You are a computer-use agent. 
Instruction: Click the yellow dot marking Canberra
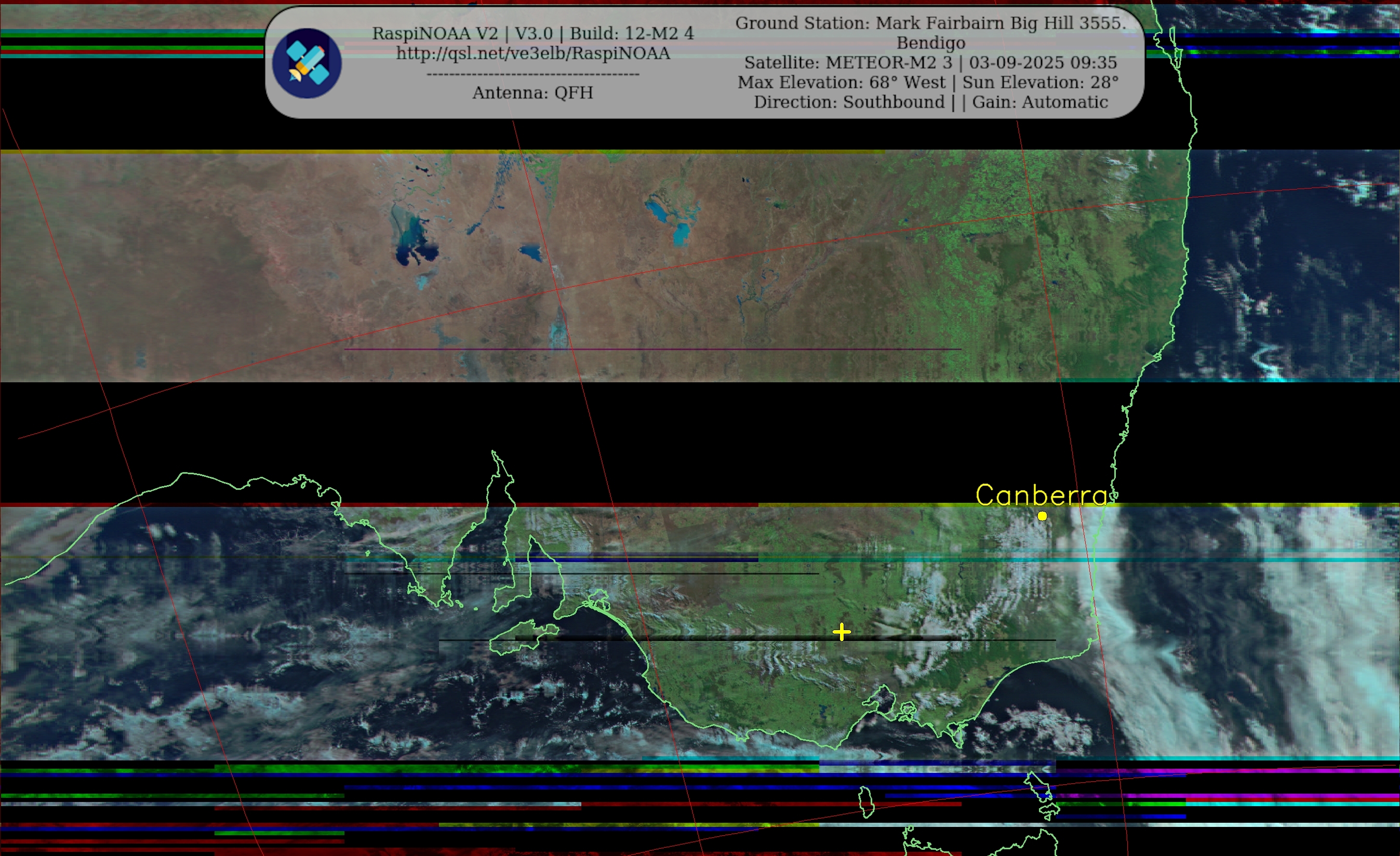click(1042, 516)
